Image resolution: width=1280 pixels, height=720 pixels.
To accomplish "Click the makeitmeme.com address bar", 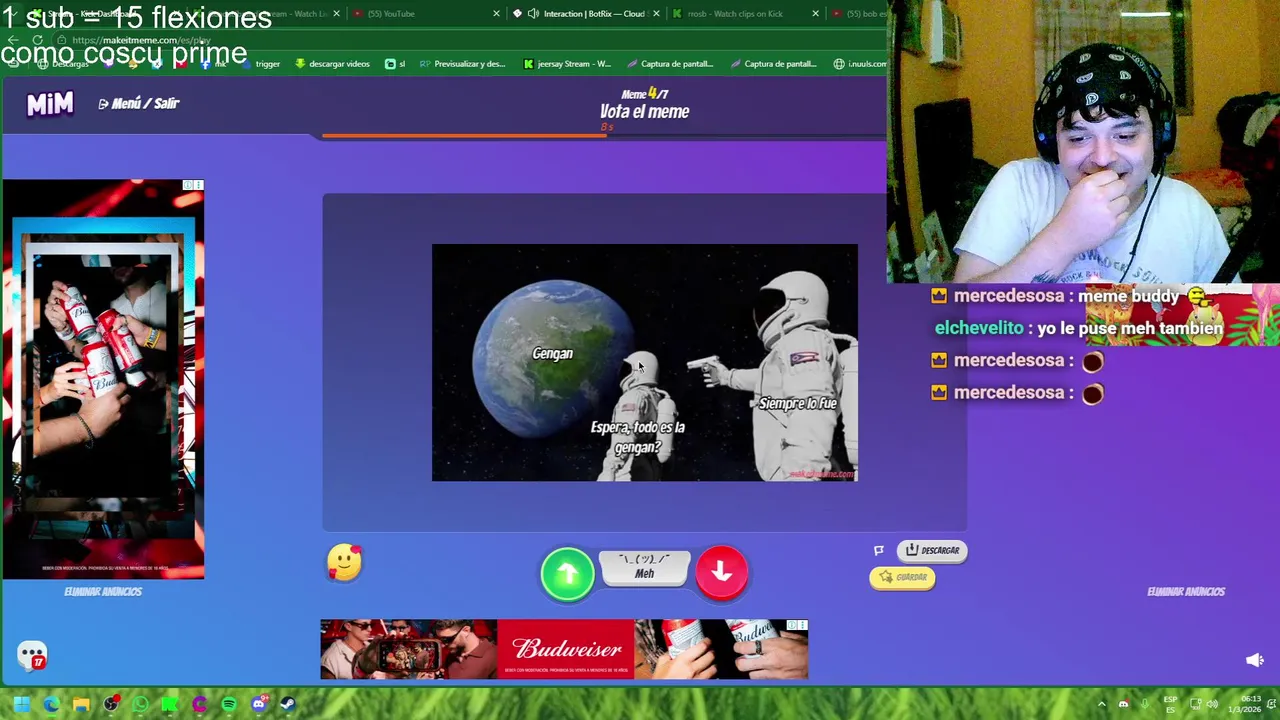I will coord(470,40).
